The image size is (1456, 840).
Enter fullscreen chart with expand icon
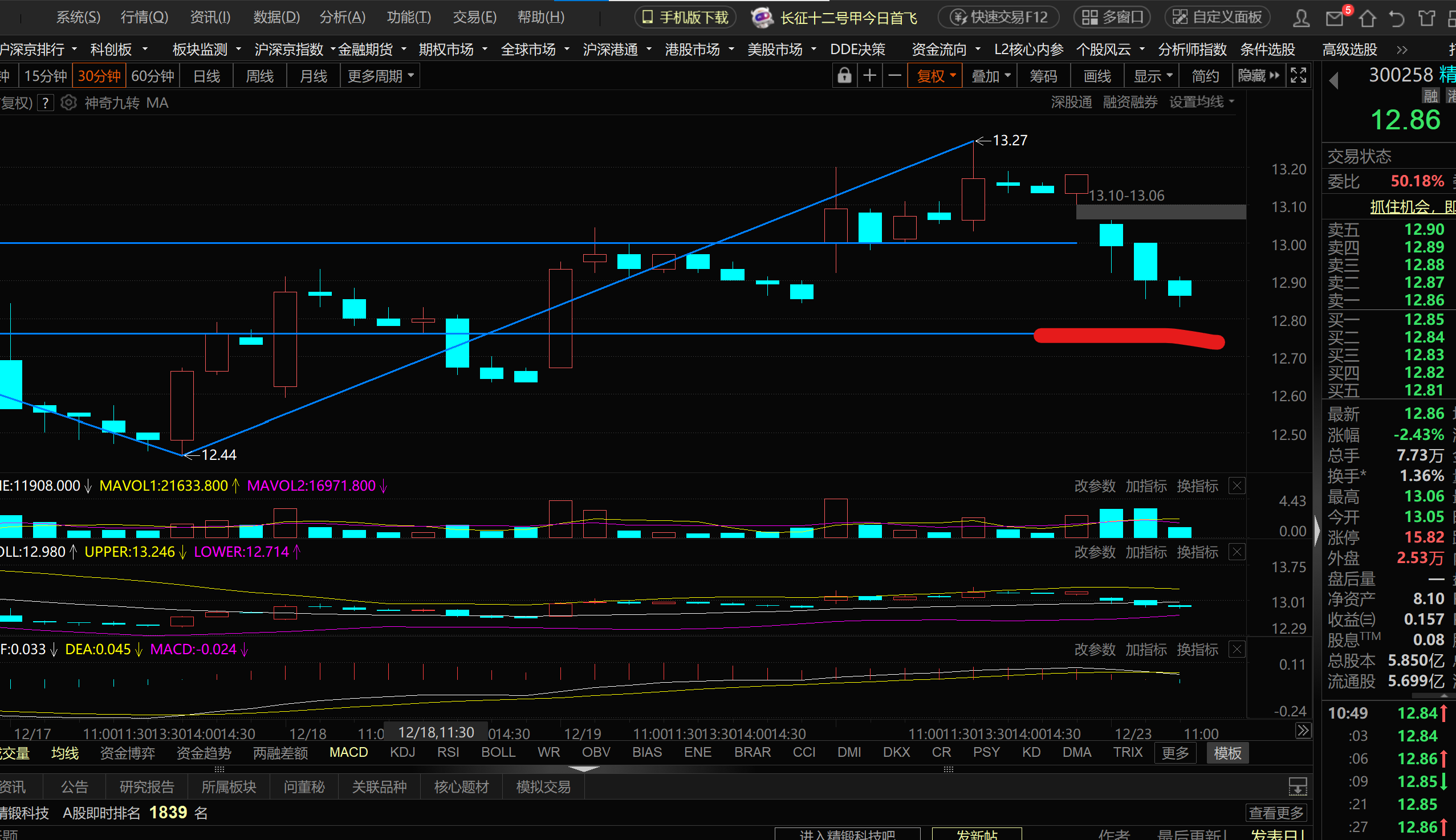[x=1298, y=76]
